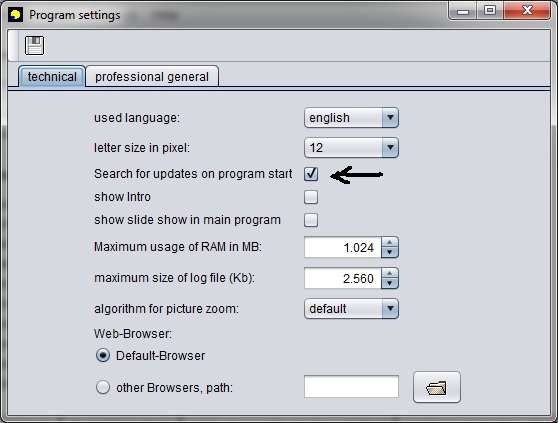Select the technical tab

52,76
